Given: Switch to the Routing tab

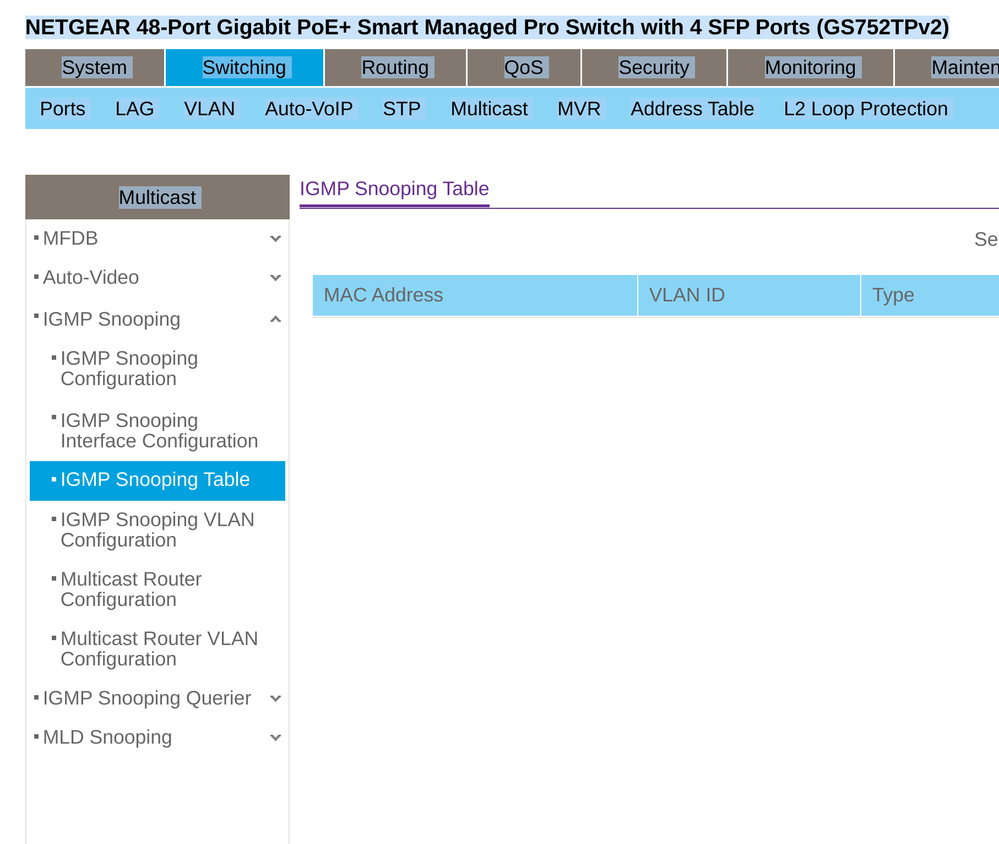Looking at the screenshot, I should click(x=395, y=68).
